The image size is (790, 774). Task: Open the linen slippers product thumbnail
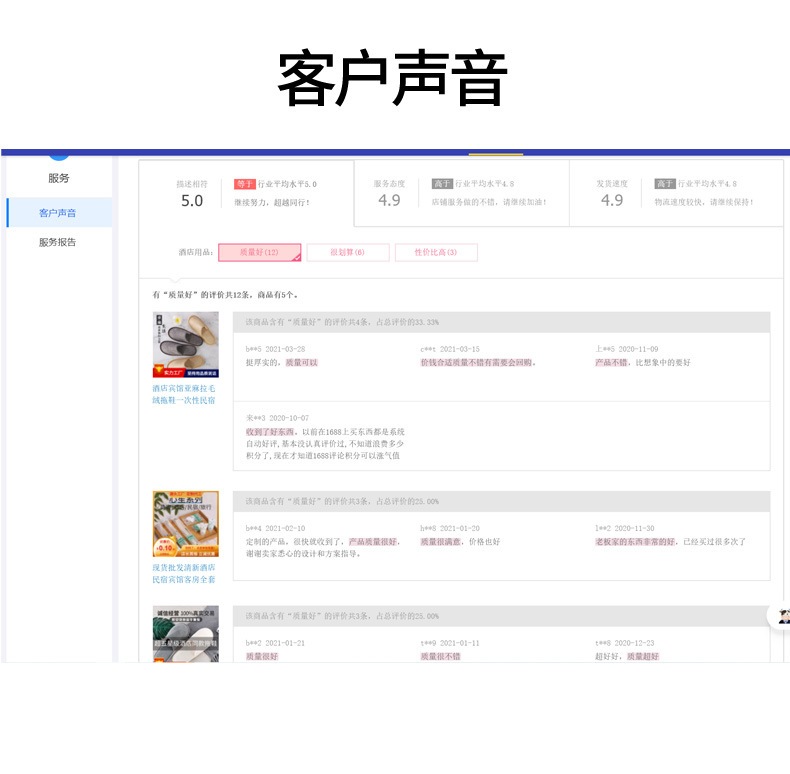[x=186, y=345]
